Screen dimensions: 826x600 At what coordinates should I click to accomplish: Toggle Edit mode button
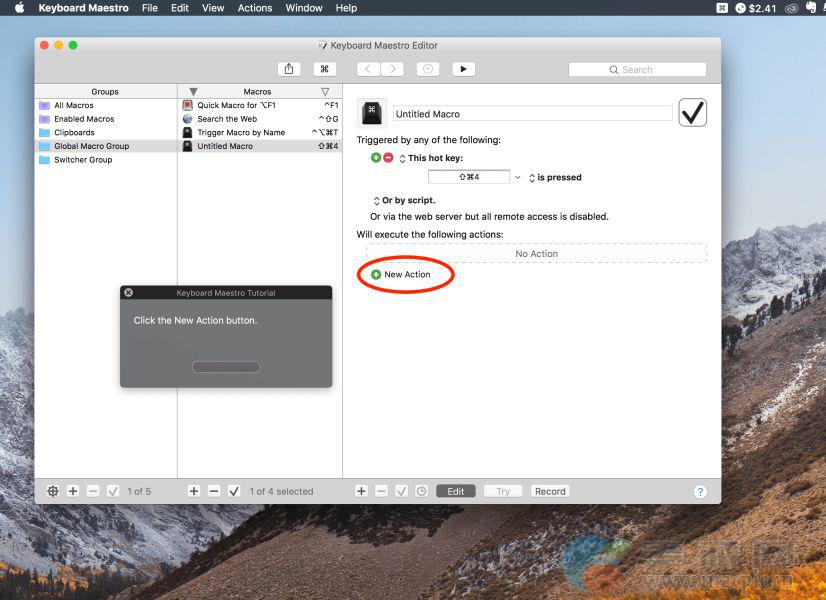point(456,491)
